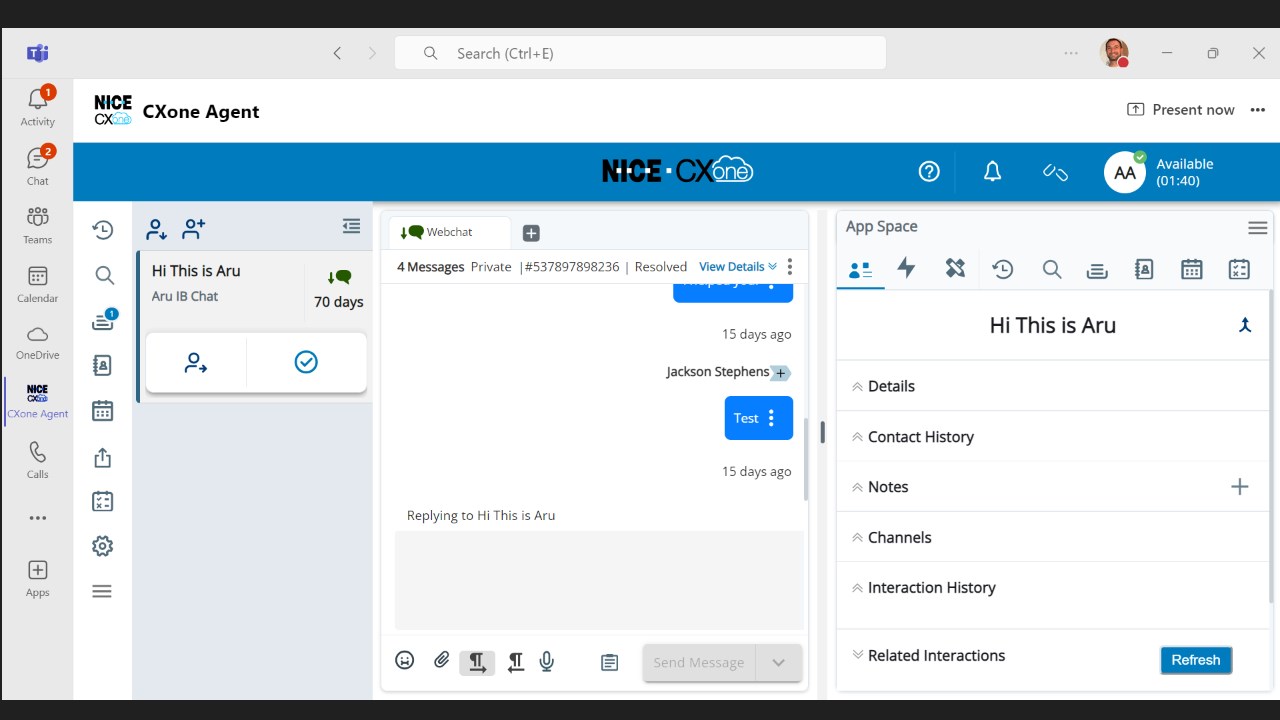The width and height of the screenshot is (1280, 720).
Task: Open quick replies clipboard icon
Action: 609,662
